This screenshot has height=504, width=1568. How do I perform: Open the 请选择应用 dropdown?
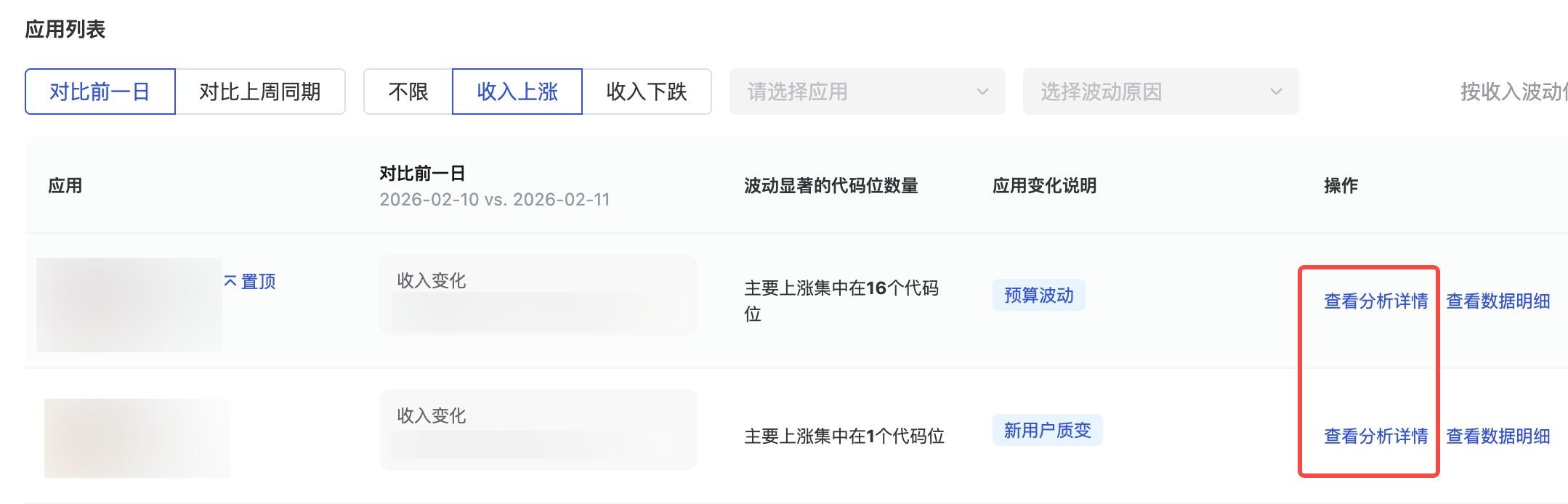(x=857, y=92)
